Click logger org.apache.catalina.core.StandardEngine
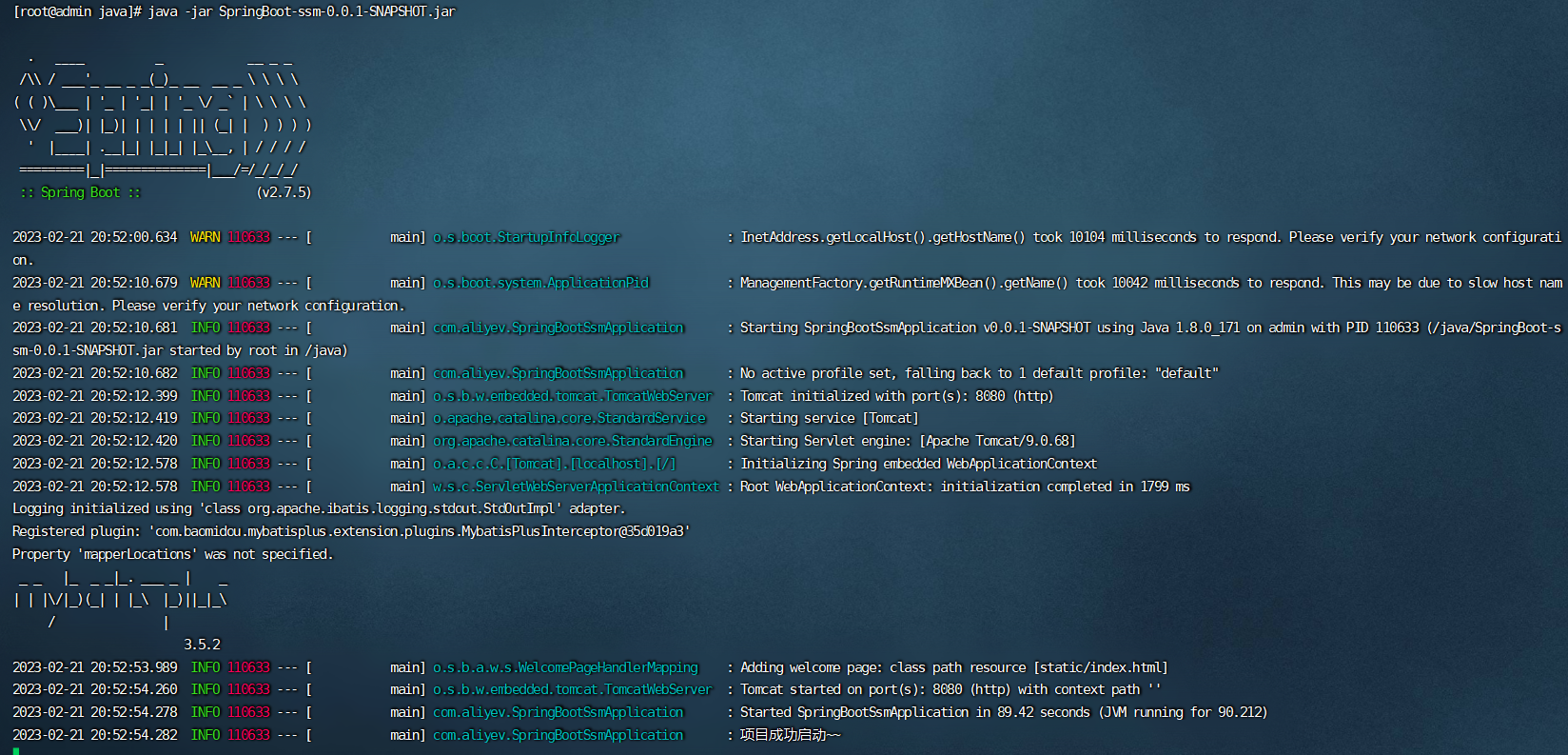The height and width of the screenshot is (755, 1568). point(573,441)
